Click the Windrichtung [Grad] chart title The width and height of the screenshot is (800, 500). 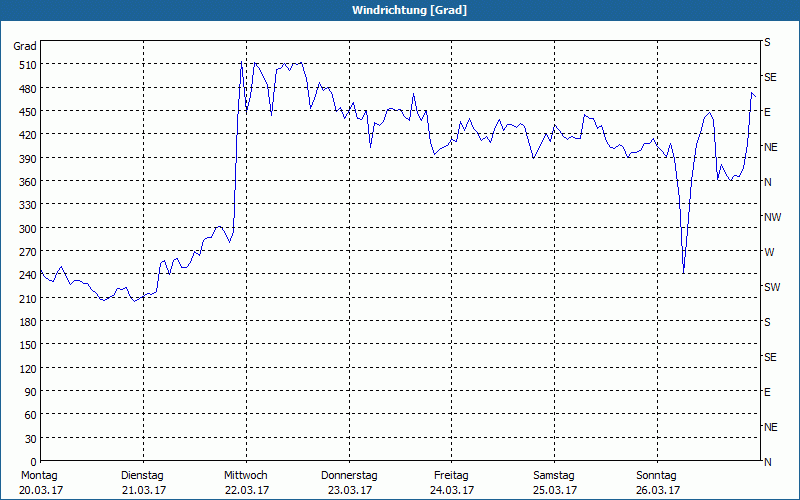409,10
